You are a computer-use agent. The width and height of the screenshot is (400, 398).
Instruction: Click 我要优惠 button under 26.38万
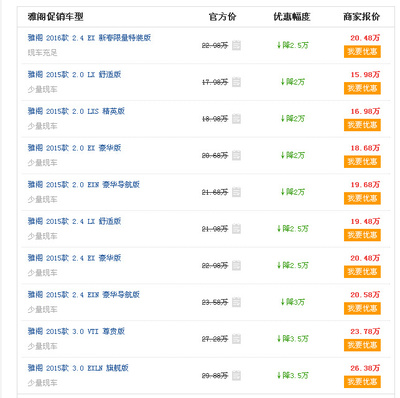click(x=362, y=382)
